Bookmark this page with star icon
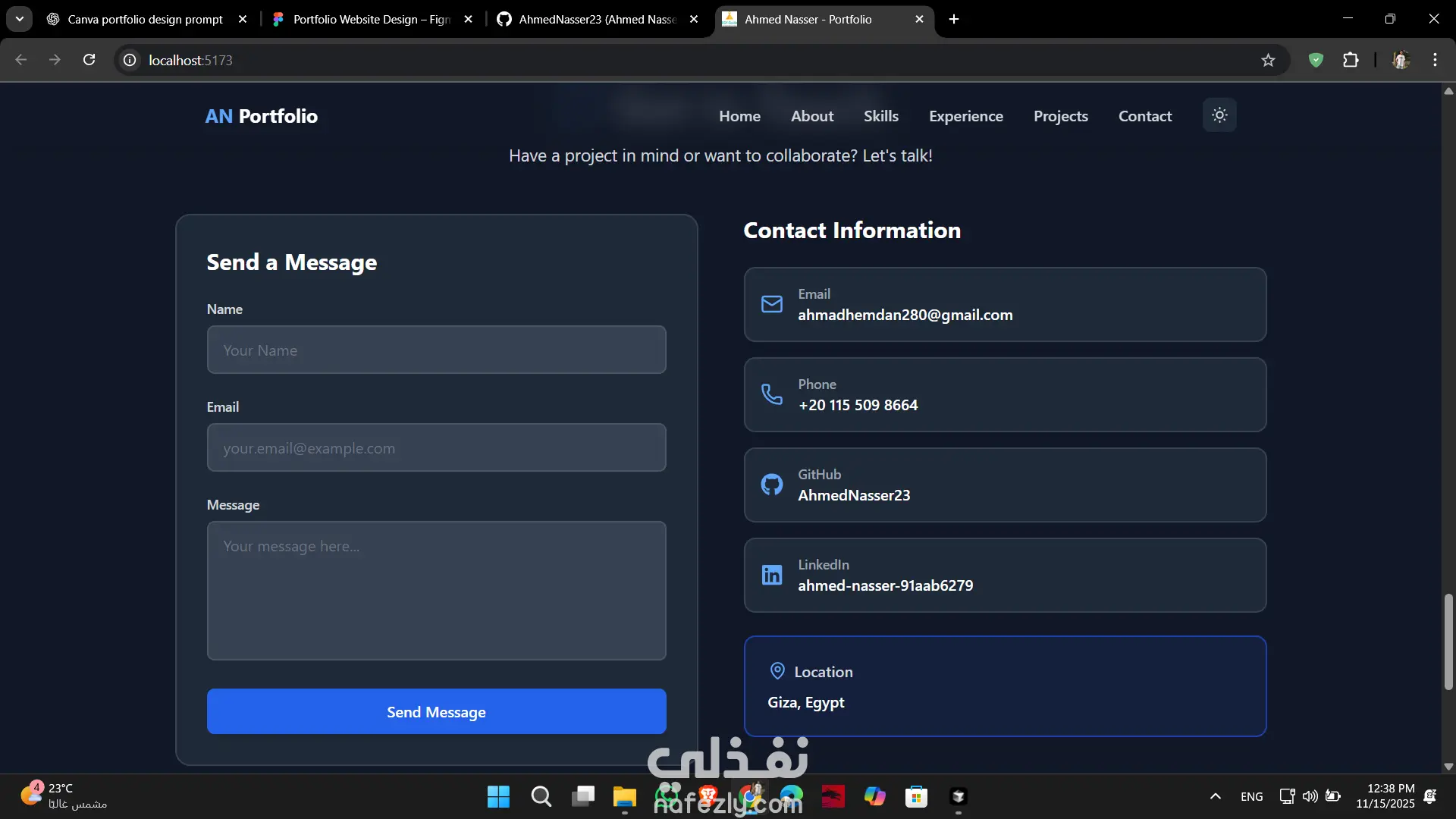This screenshot has width=1456, height=819. coord(1268,60)
